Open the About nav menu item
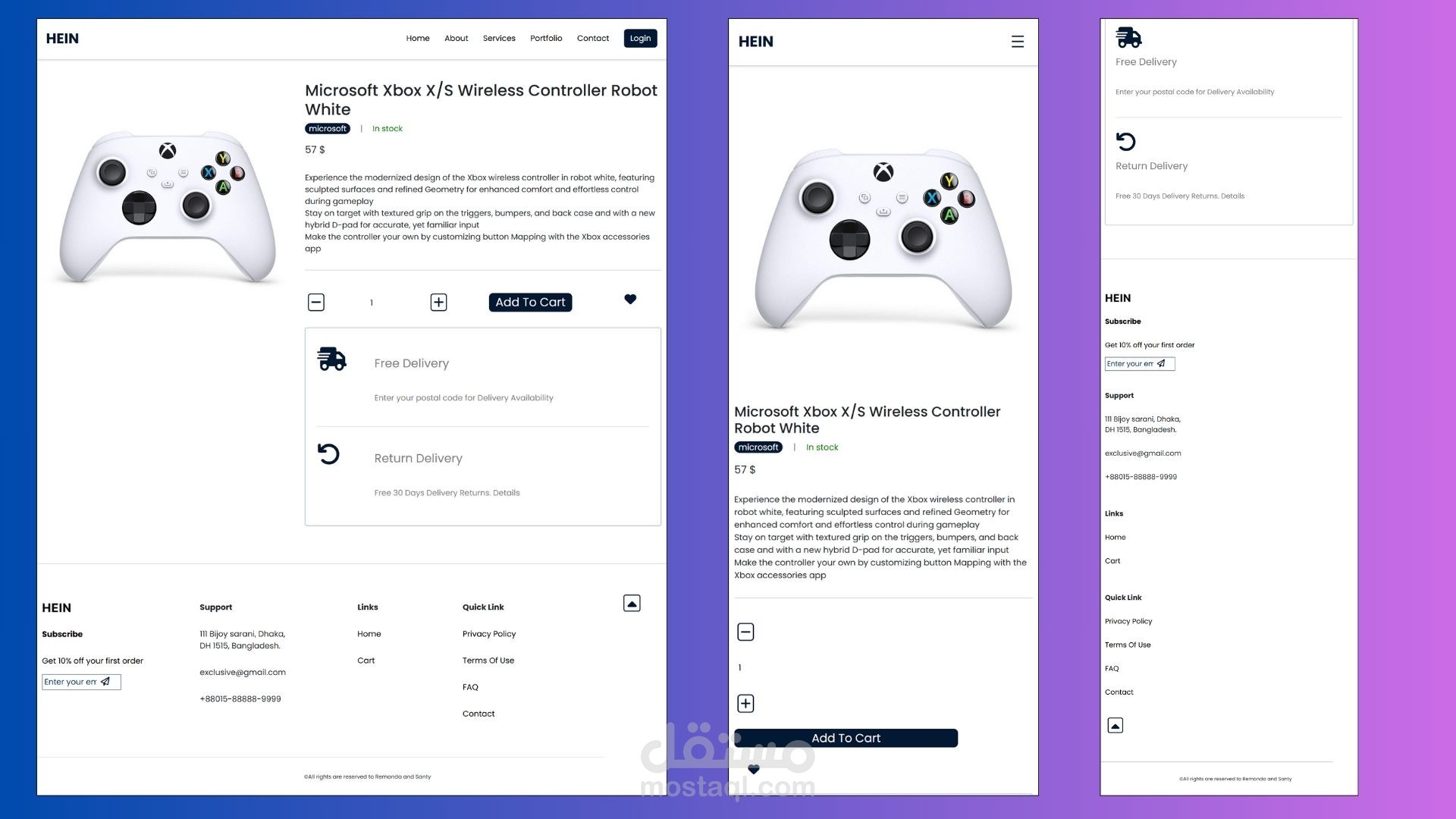Image resolution: width=1456 pixels, height=819 pixels. [456, 39]
